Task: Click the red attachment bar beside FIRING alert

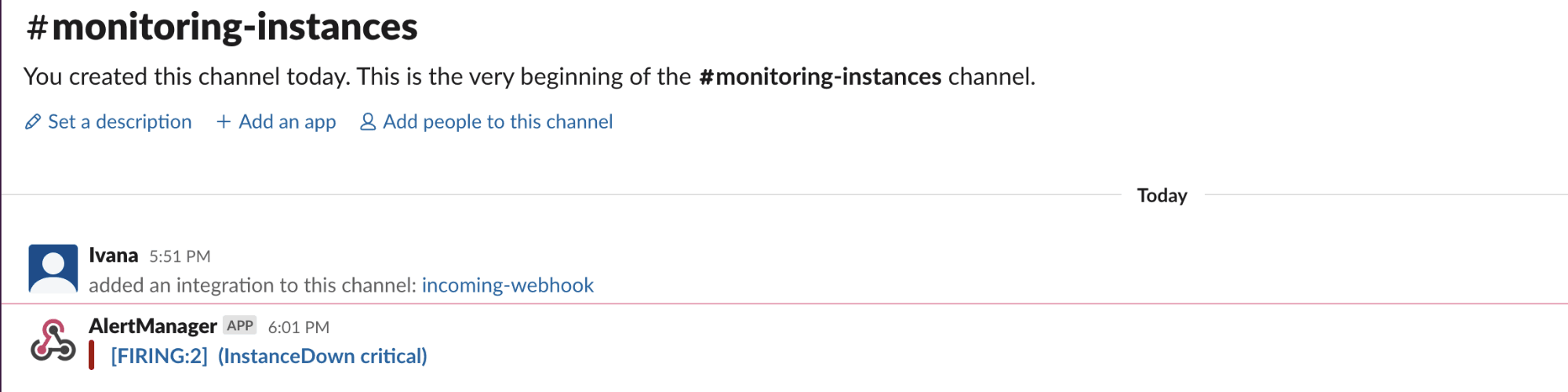Action: coord(92,355)
